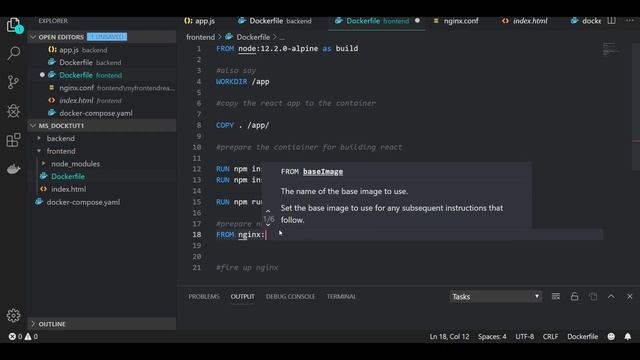The height and width of the screenshot is (360, 640).
Task: Click the editor vertical scrollbar
Action: click(x=636, y=106)
